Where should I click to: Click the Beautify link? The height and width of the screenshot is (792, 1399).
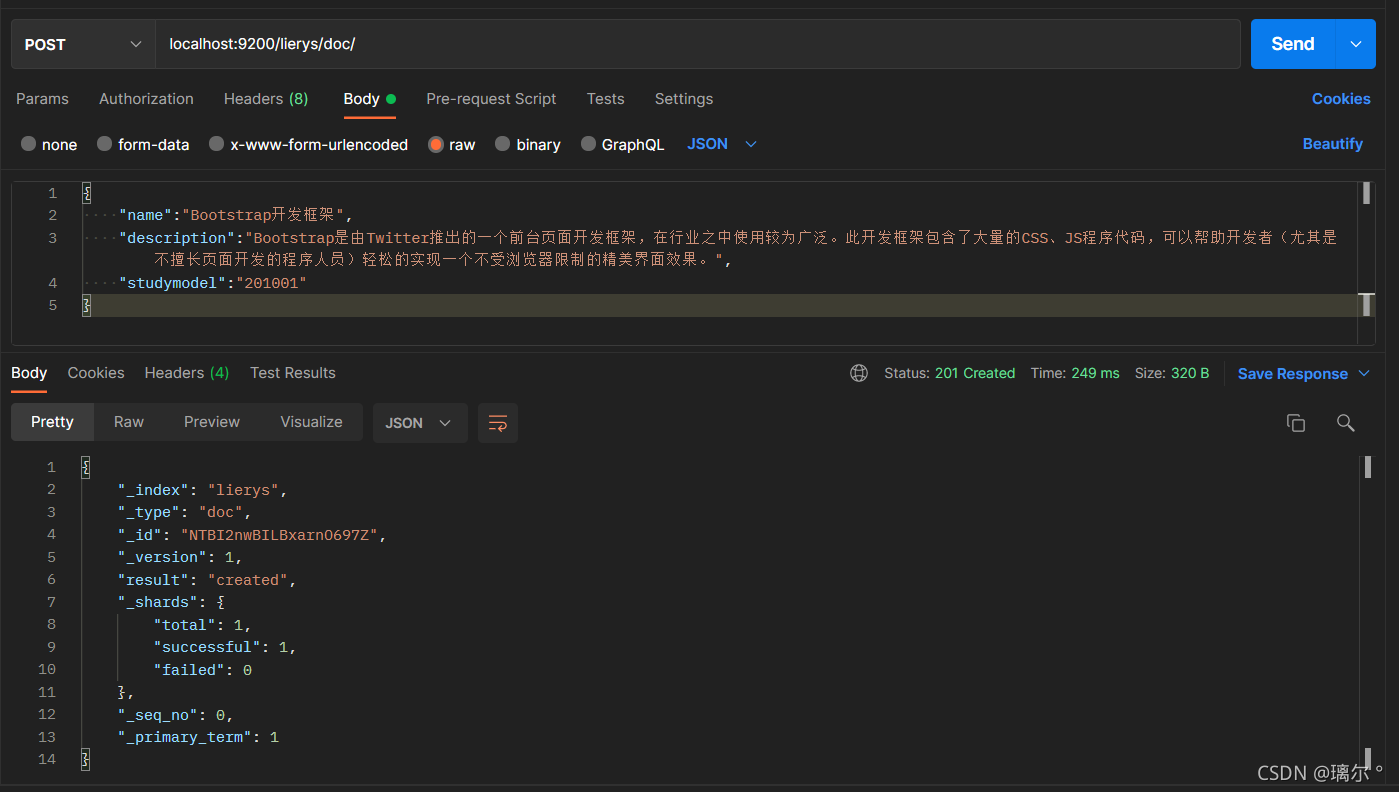click(x=1332, y=144)
